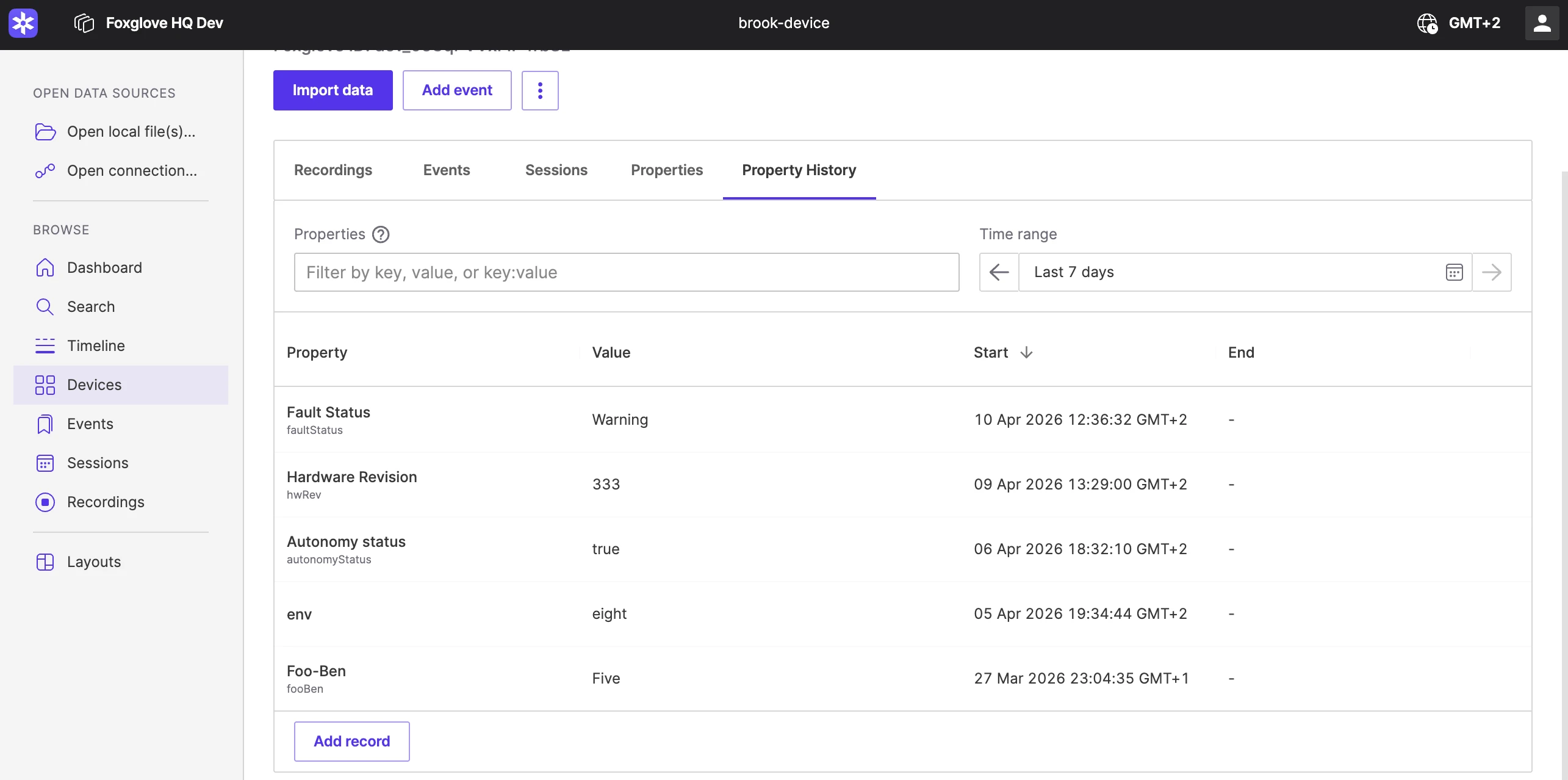1568x780 pixels.
Task: Click the Import data button
Action: (333, 90)
